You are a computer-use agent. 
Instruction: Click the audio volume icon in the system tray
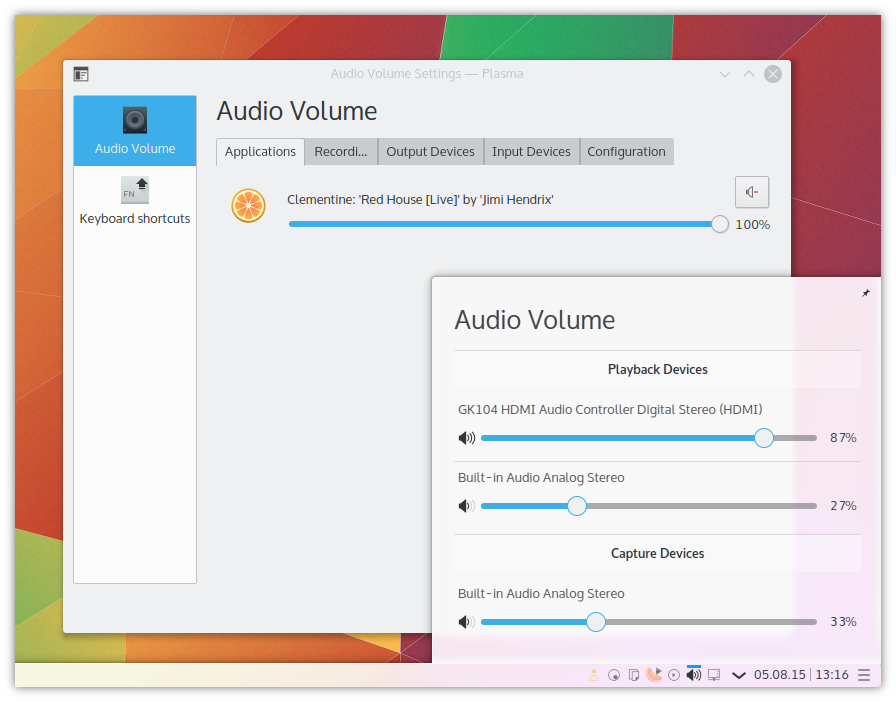pos(694,674)
